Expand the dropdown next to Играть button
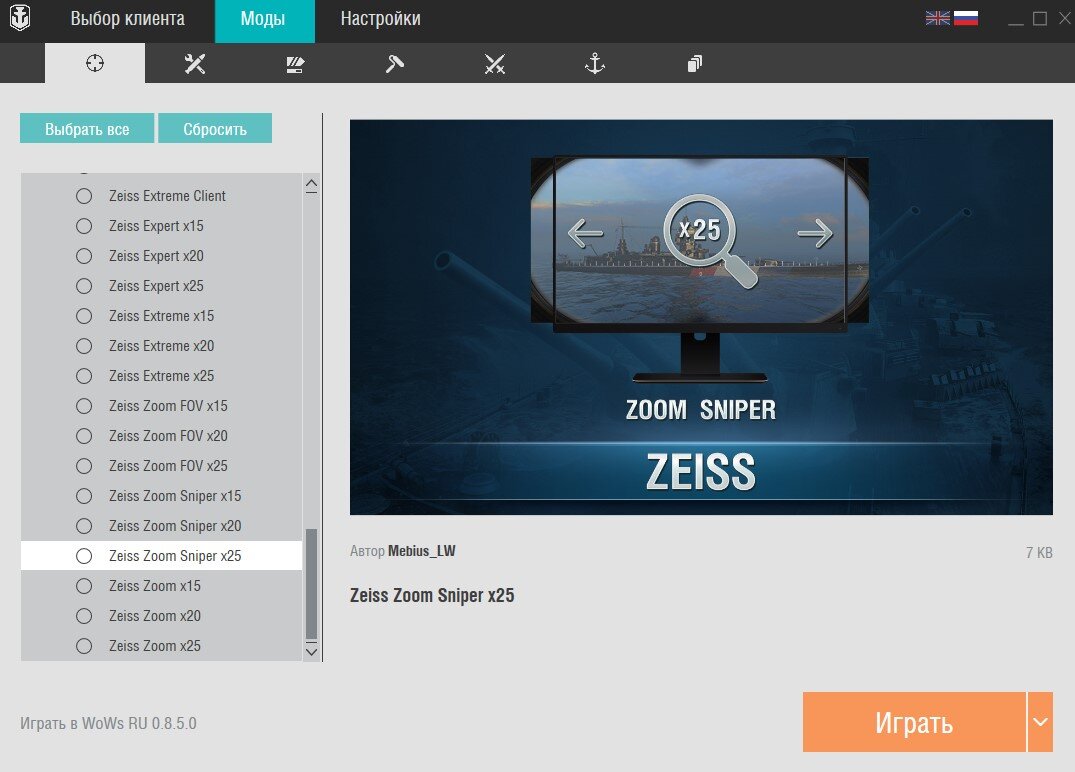The width and height of the screenshot is (1075, 772). (1040, 722)
